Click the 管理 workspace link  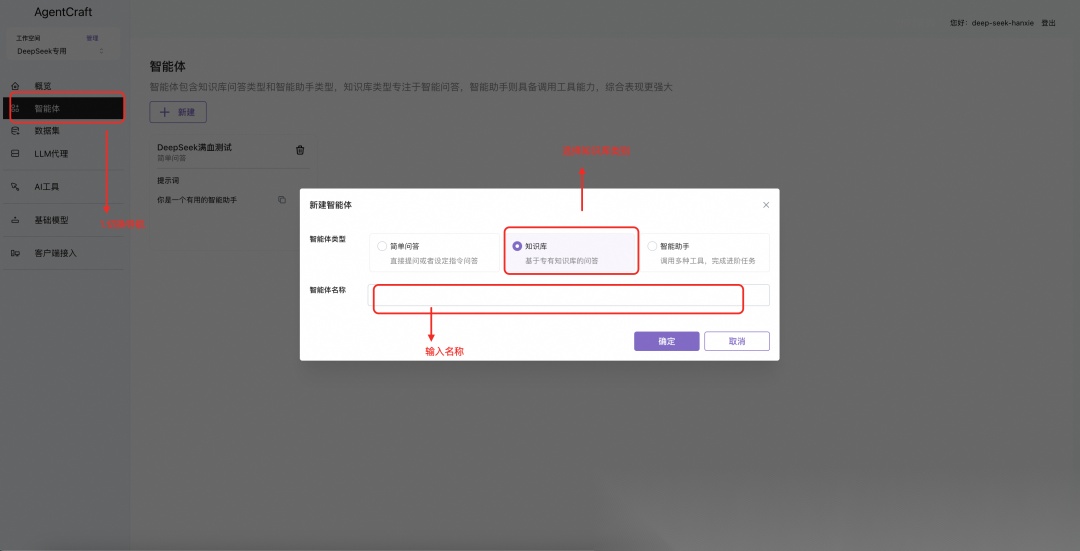(92, 39)
